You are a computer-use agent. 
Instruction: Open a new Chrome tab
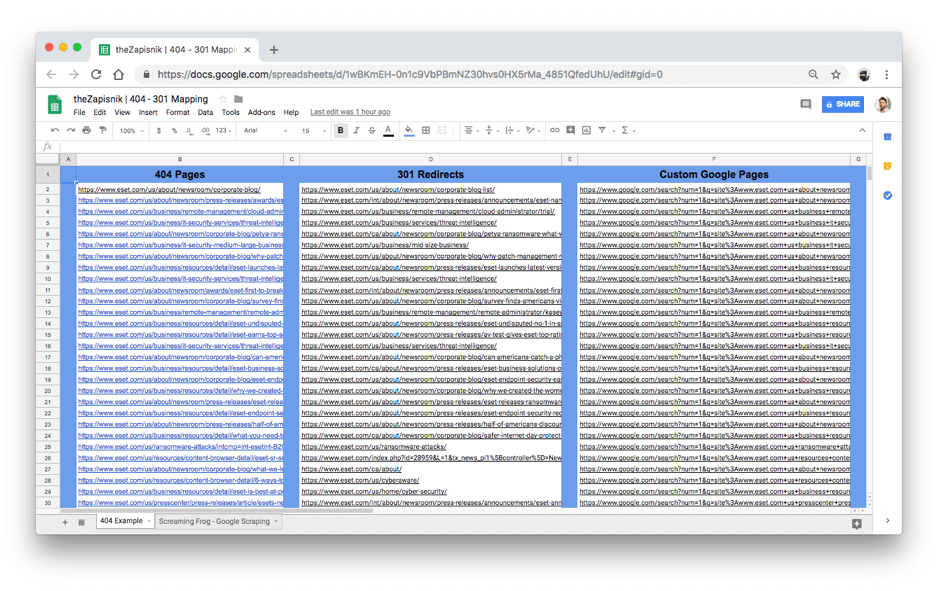point(274,50)
